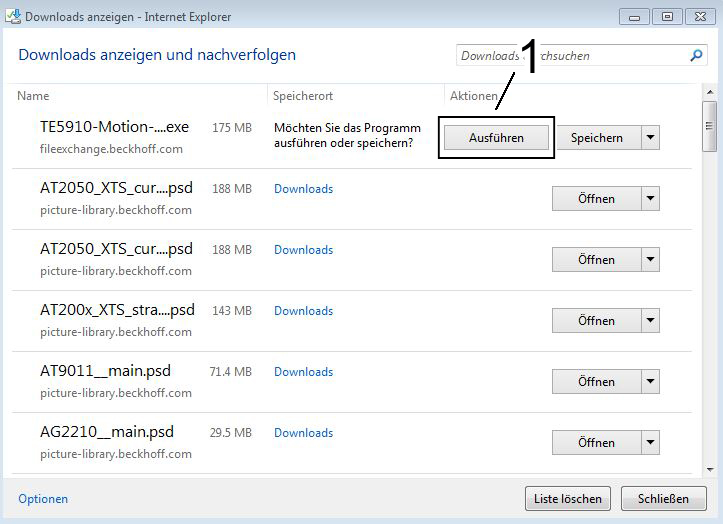Image resolution: width=723 pixels, height=524 pixels.
Task: Select the AT9011__main.psd file name
Action: [105, 370]
